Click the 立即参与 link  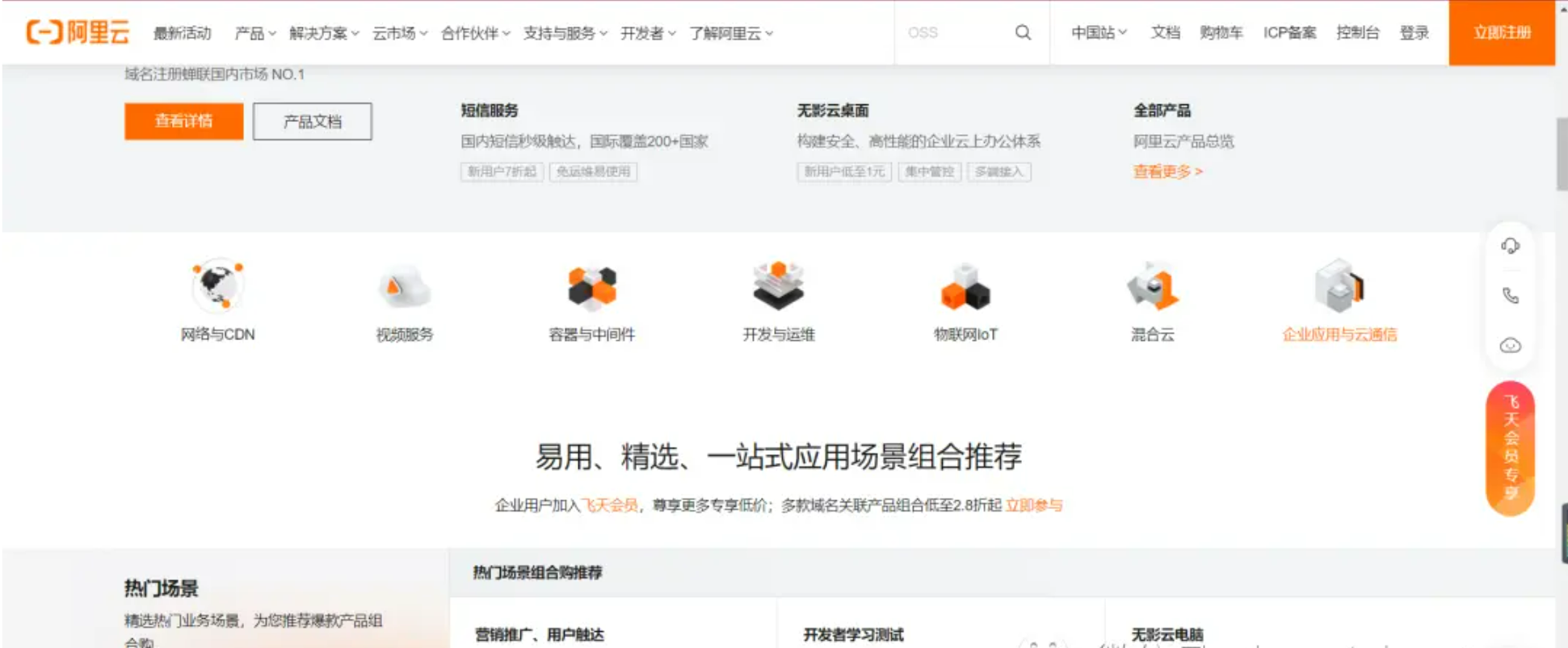(1034, 506)
